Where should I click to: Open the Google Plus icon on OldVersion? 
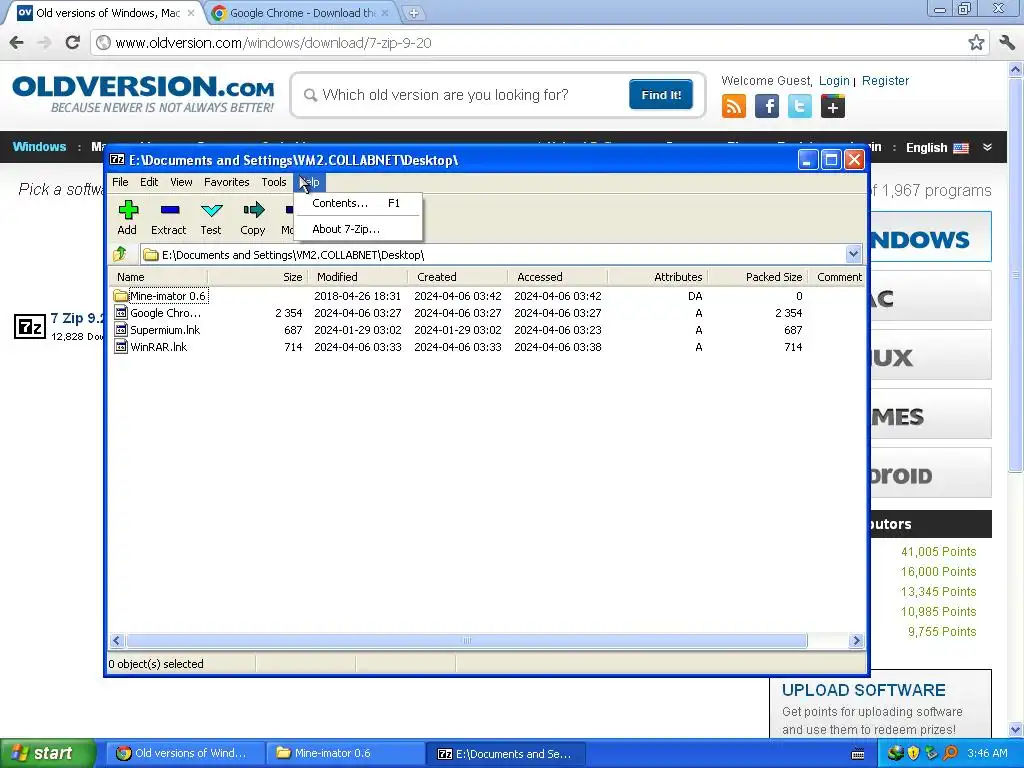tap(833, 106)
